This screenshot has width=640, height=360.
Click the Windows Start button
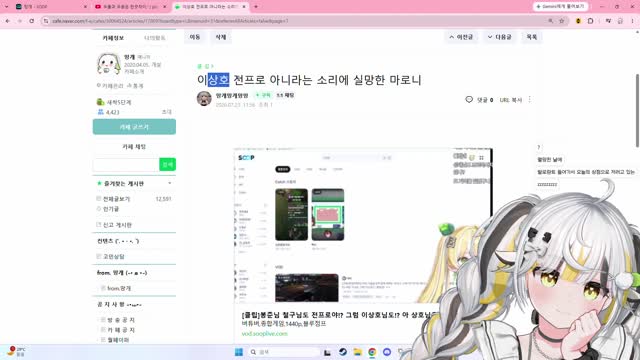click(239, 352)
